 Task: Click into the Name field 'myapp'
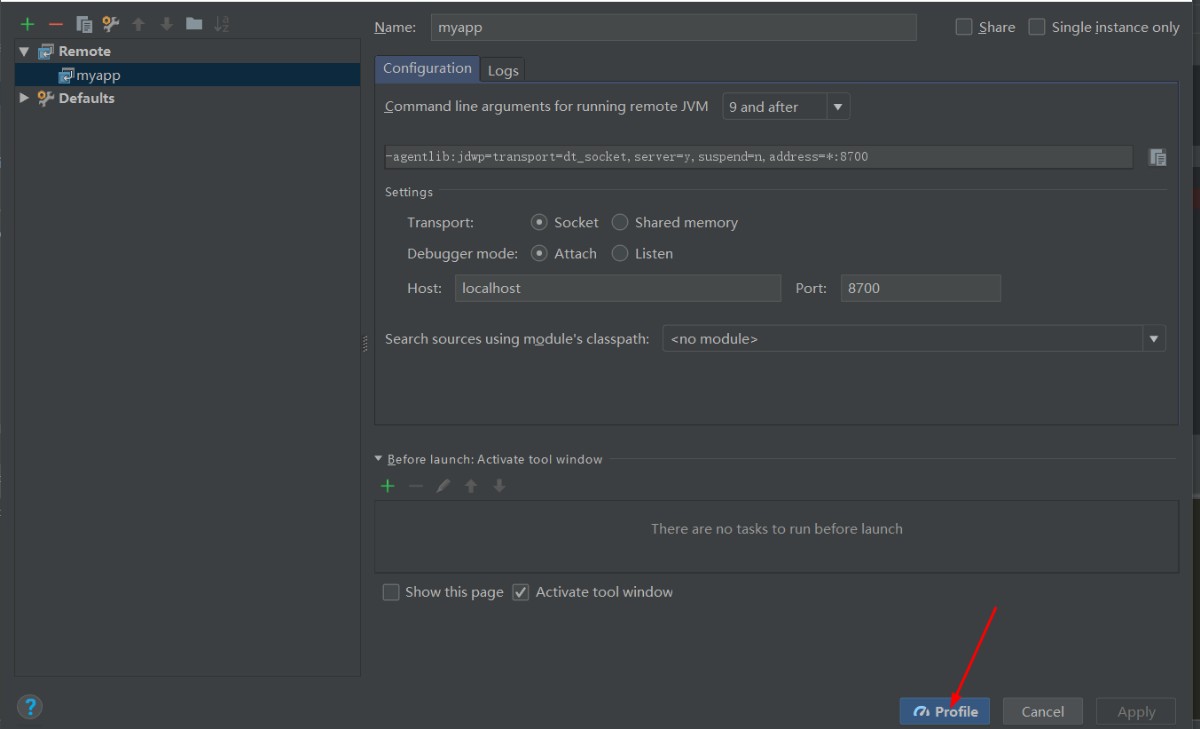(674, 27)
